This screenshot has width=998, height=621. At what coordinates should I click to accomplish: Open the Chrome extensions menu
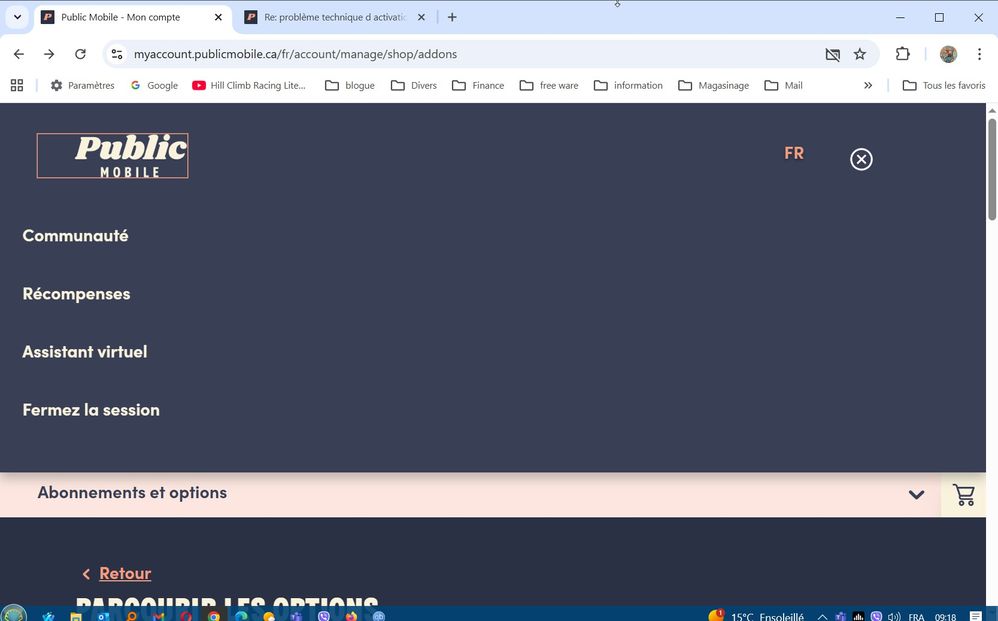[902, 54]
